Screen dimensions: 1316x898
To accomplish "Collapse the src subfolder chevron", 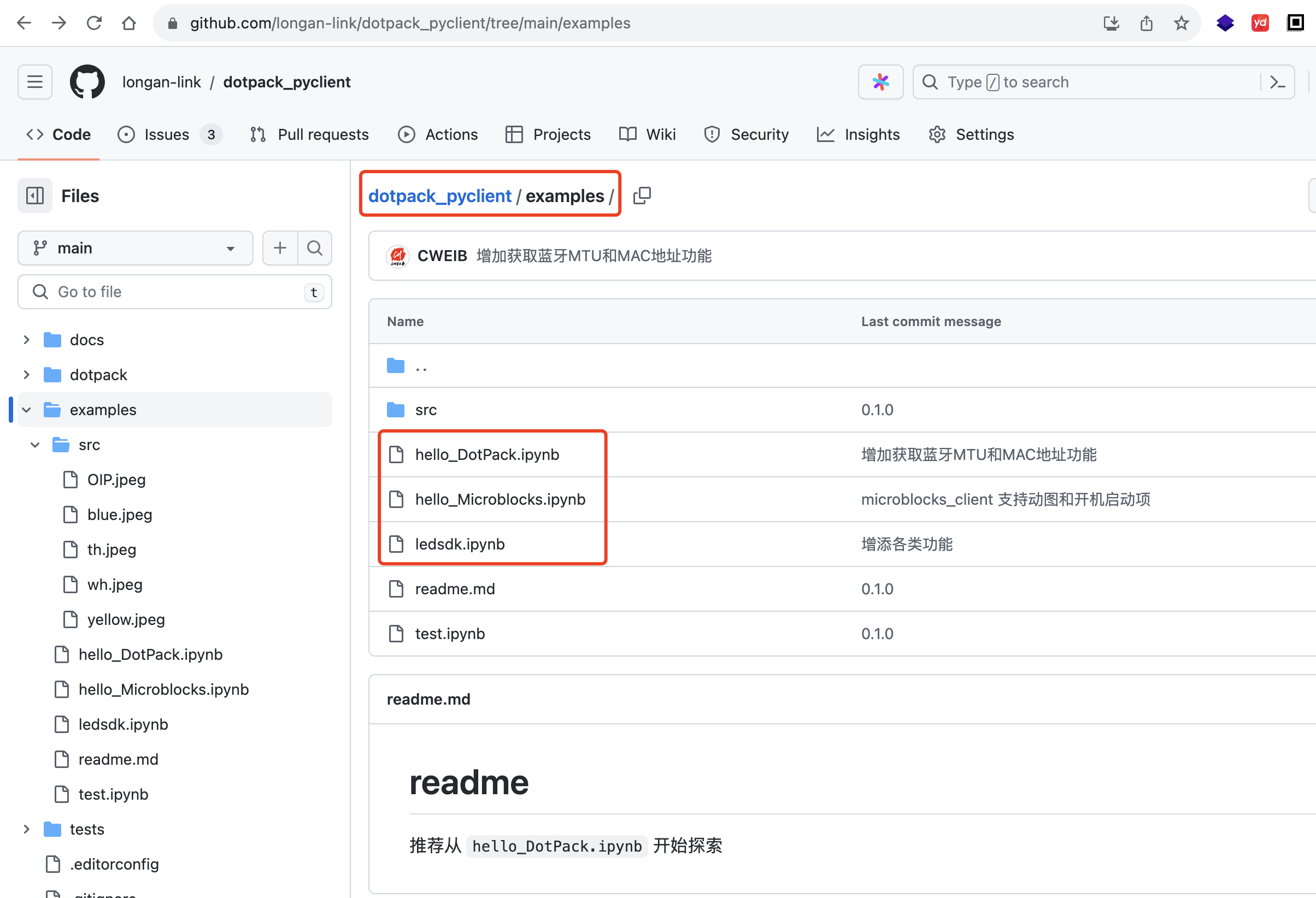I will pos(35,445).
